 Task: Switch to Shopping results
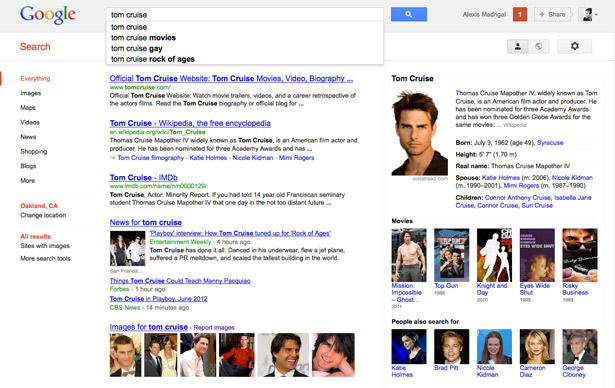pos(34,151)
